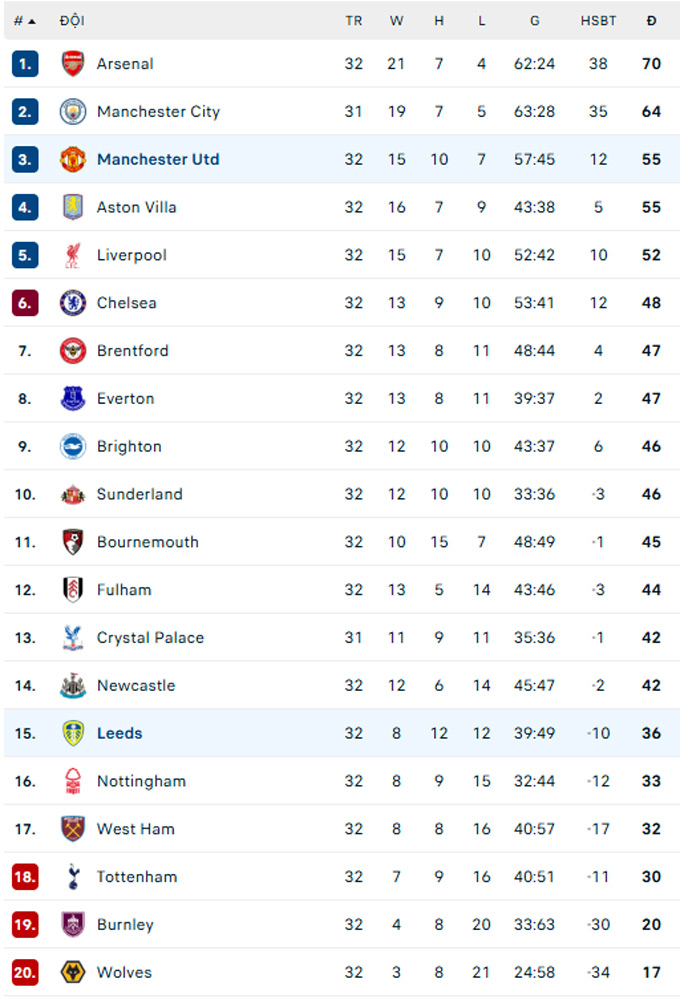
Task: Click the Fulham crest icon
Action: tap(73, 590)
